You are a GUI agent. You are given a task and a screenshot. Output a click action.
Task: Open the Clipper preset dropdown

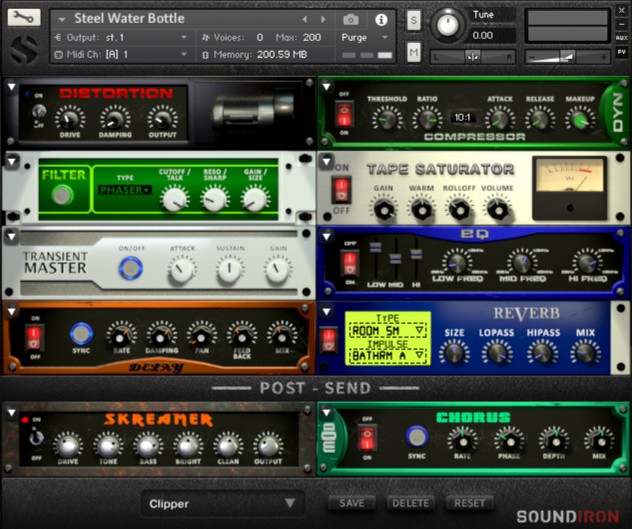point(221,504)
